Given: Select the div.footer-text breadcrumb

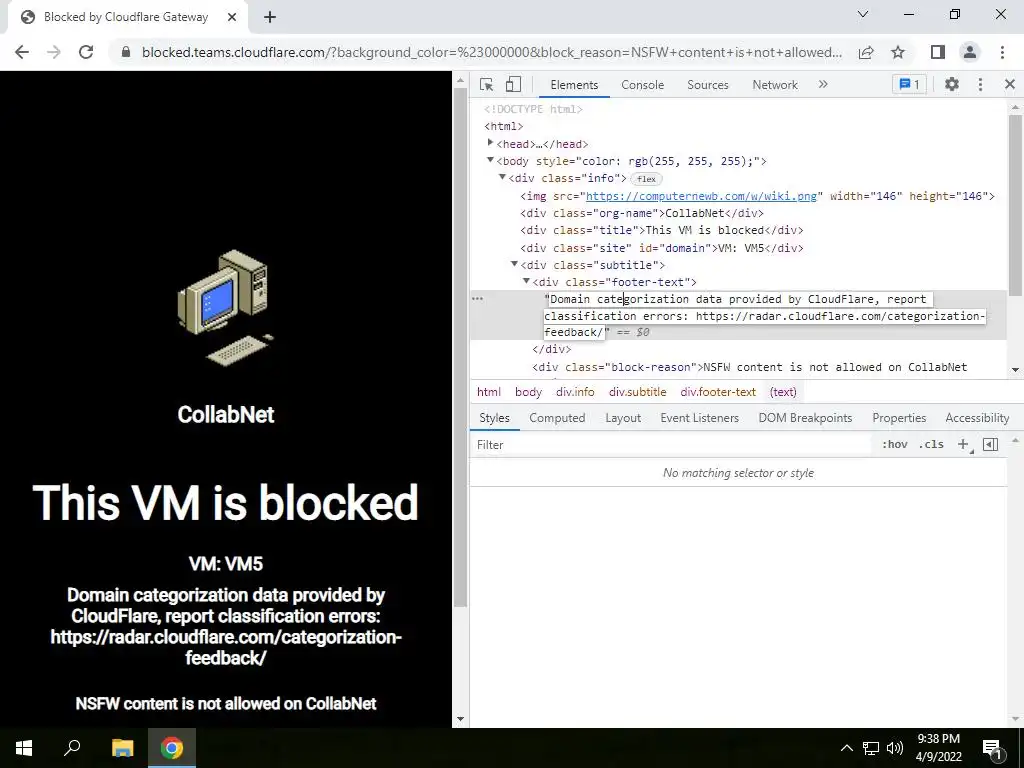Looking at the screenshot, I should tap(718, 392).
